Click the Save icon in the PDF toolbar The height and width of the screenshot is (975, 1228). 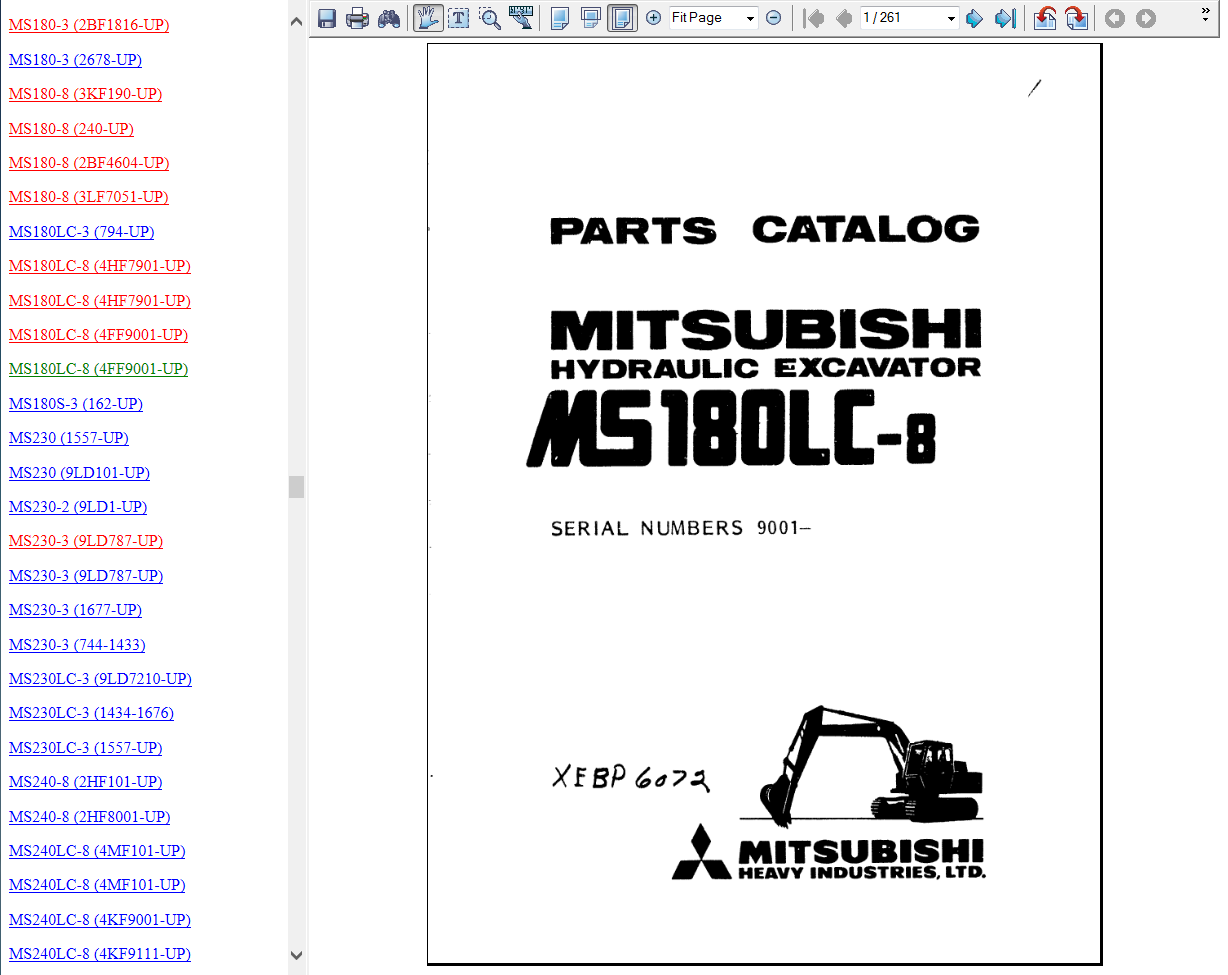(326, 18)
